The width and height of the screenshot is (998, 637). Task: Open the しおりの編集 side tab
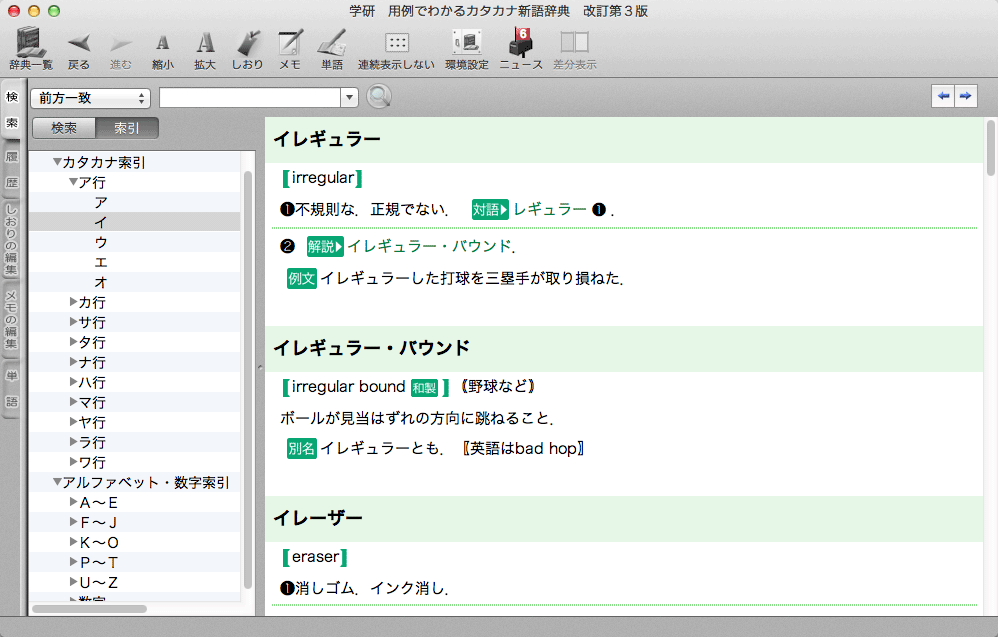pos(12,240)
